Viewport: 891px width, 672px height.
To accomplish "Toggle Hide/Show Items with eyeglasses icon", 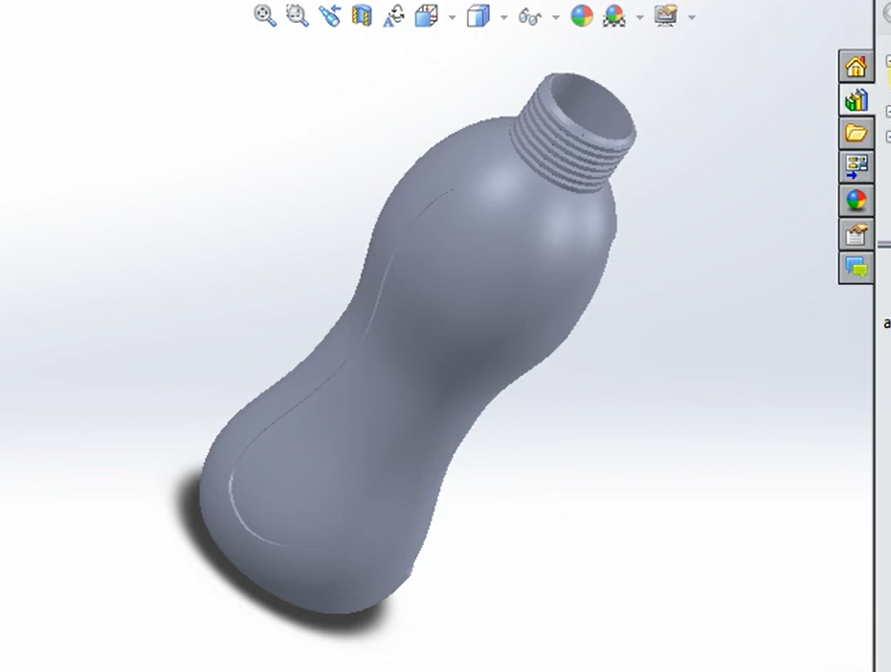I will point(531,16).
